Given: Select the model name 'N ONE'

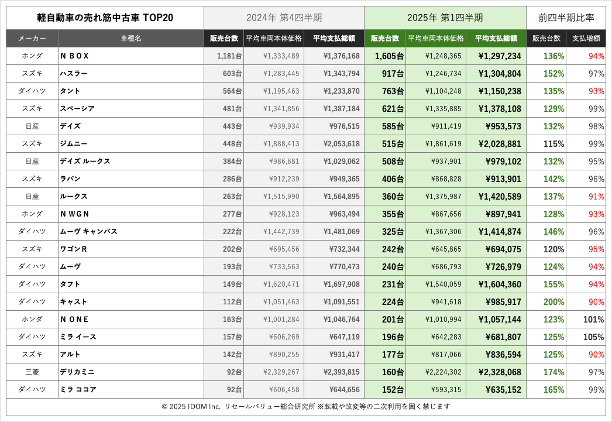Looking at the screenshot, I should [75, 319].
